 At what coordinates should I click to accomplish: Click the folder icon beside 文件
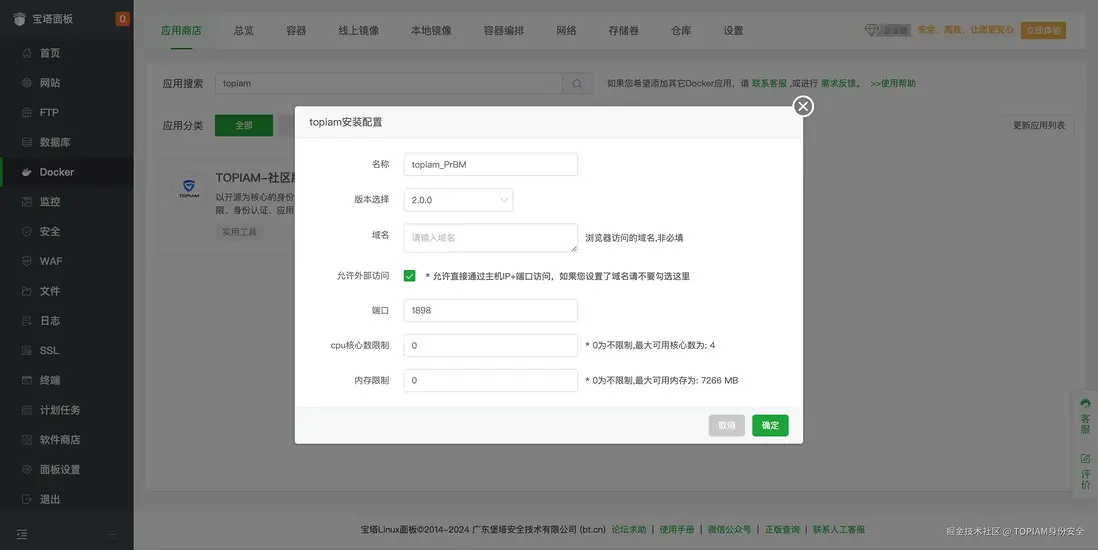27,291
